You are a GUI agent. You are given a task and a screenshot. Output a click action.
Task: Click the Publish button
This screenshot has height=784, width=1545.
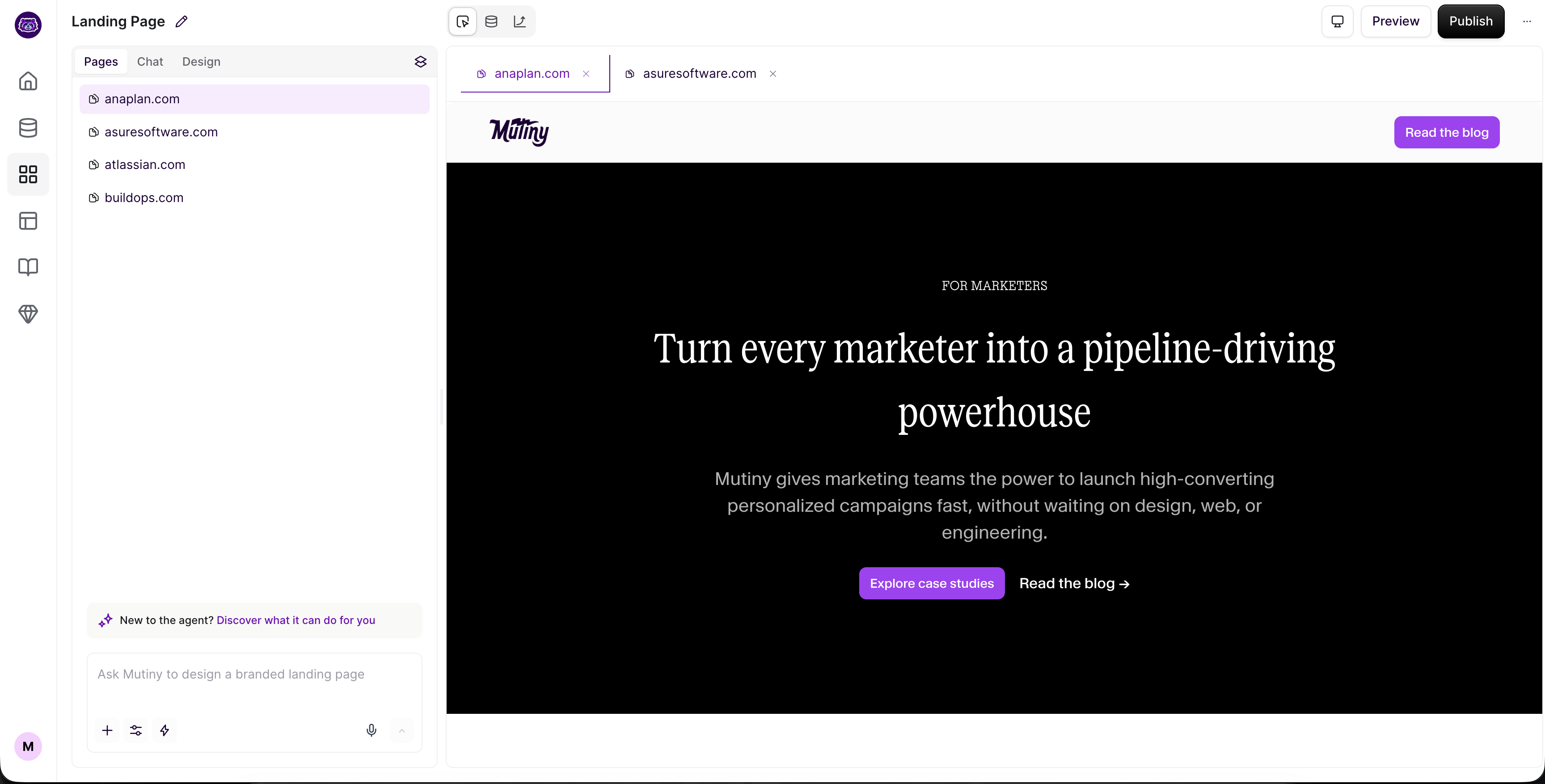point(1471,21)
